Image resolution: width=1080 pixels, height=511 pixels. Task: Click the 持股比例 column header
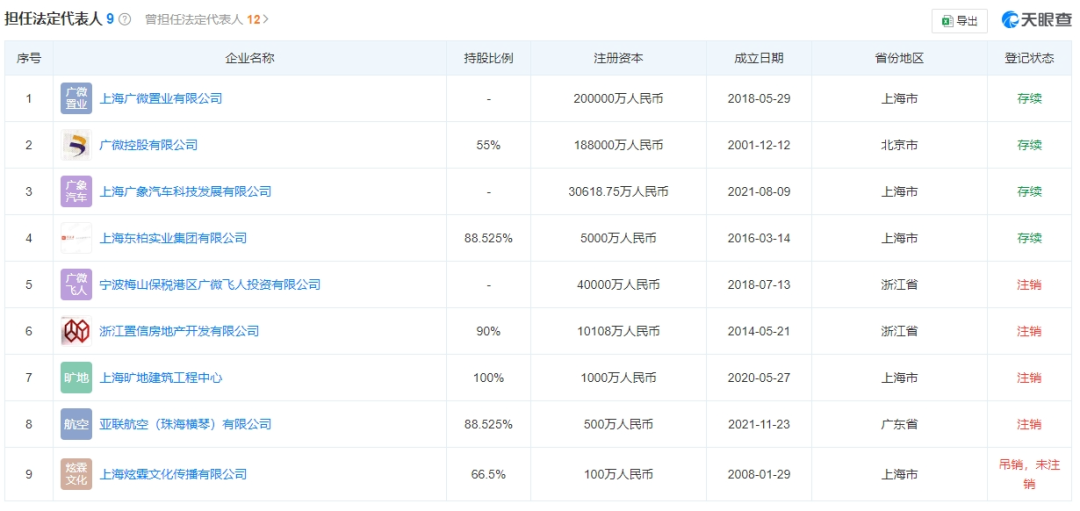(488, 58)
